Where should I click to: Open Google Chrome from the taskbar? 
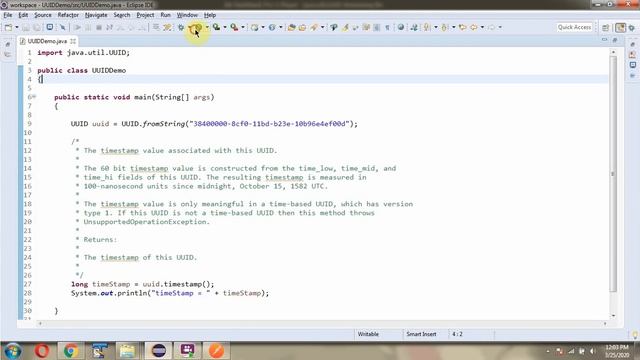click(x=71, y=351)
